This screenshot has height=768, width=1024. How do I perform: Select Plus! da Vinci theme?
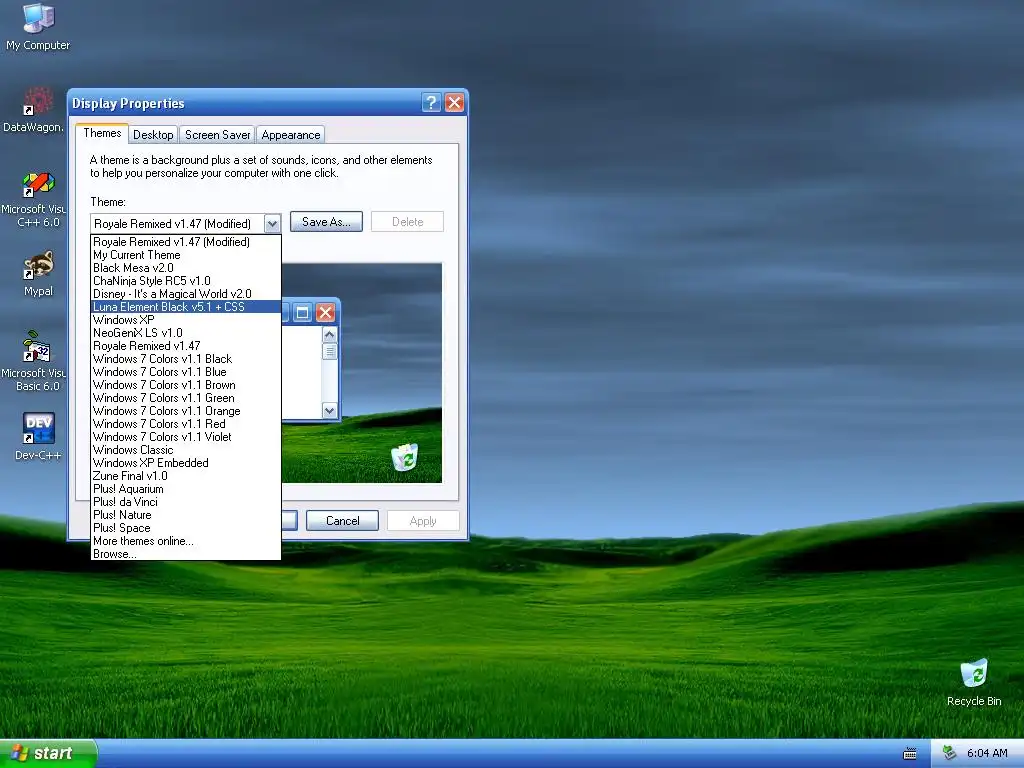pyautogui.click(x=186, y=502)
